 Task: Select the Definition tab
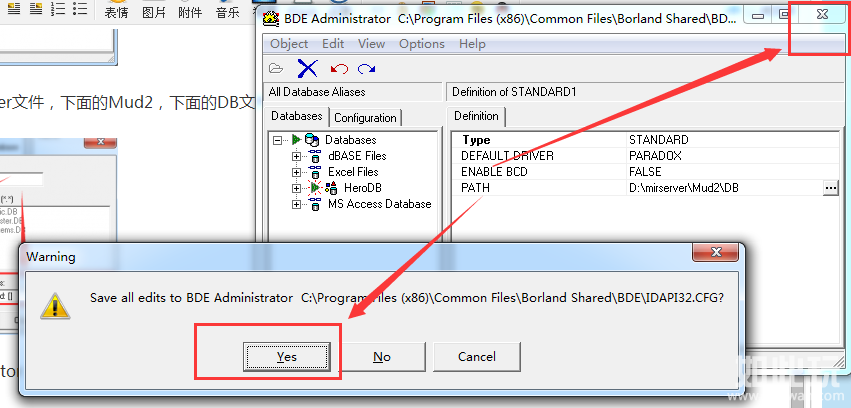pos(476,117)
